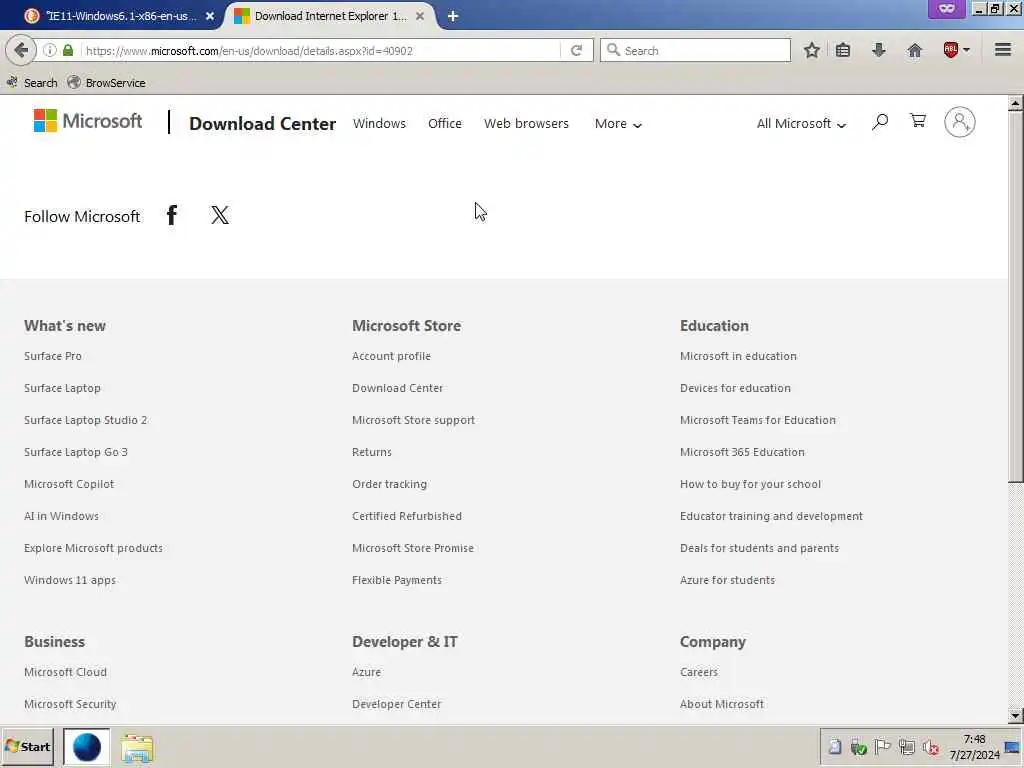This screenshot has height=768, width=1024.
Task: Click the page scrollbar up arrow
Action: tap(1015, 103)
